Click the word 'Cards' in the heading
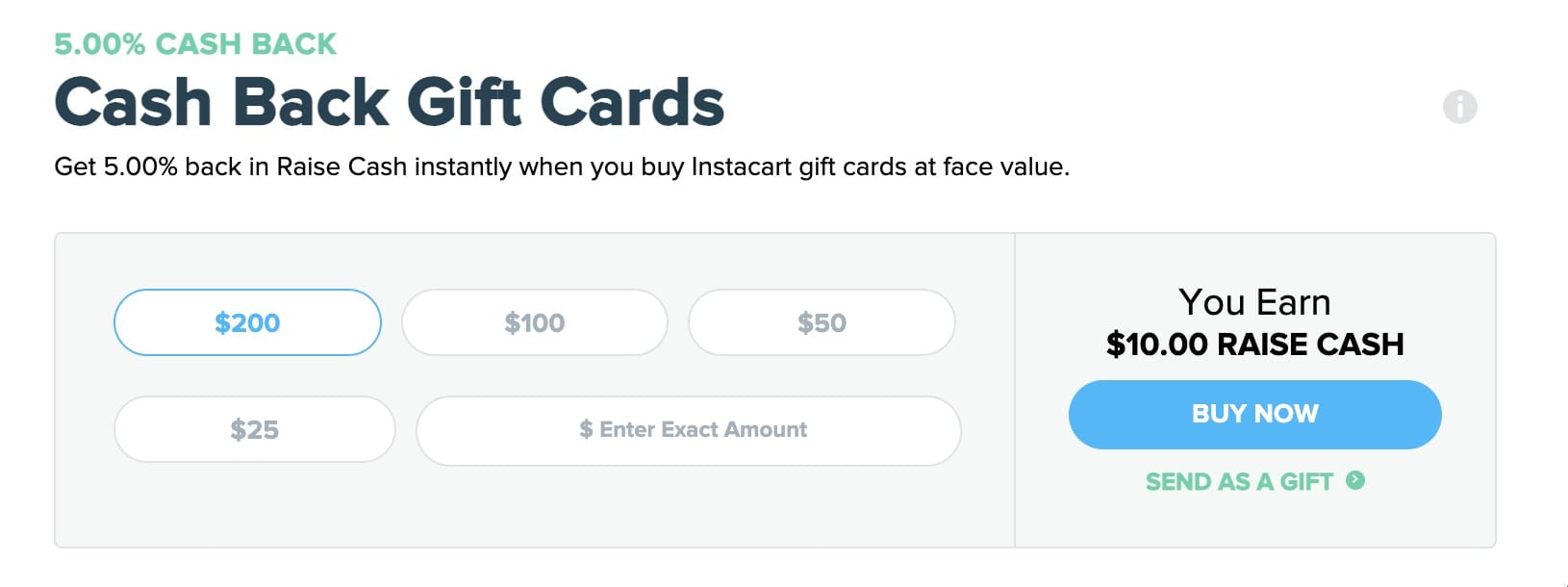 pyautogui.click(x=631, y=102)
